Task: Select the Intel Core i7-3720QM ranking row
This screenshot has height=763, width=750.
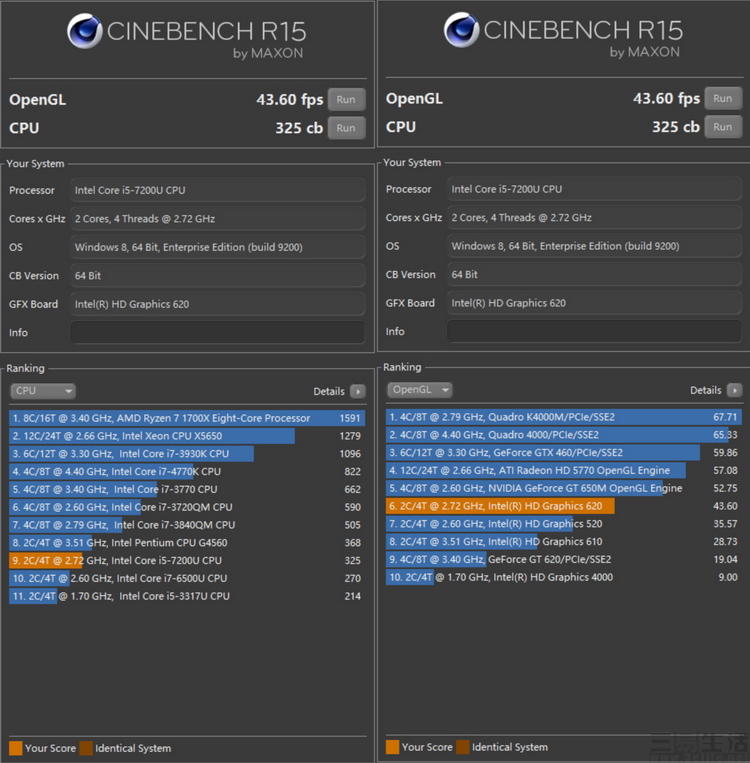Action: pos(187,507)
